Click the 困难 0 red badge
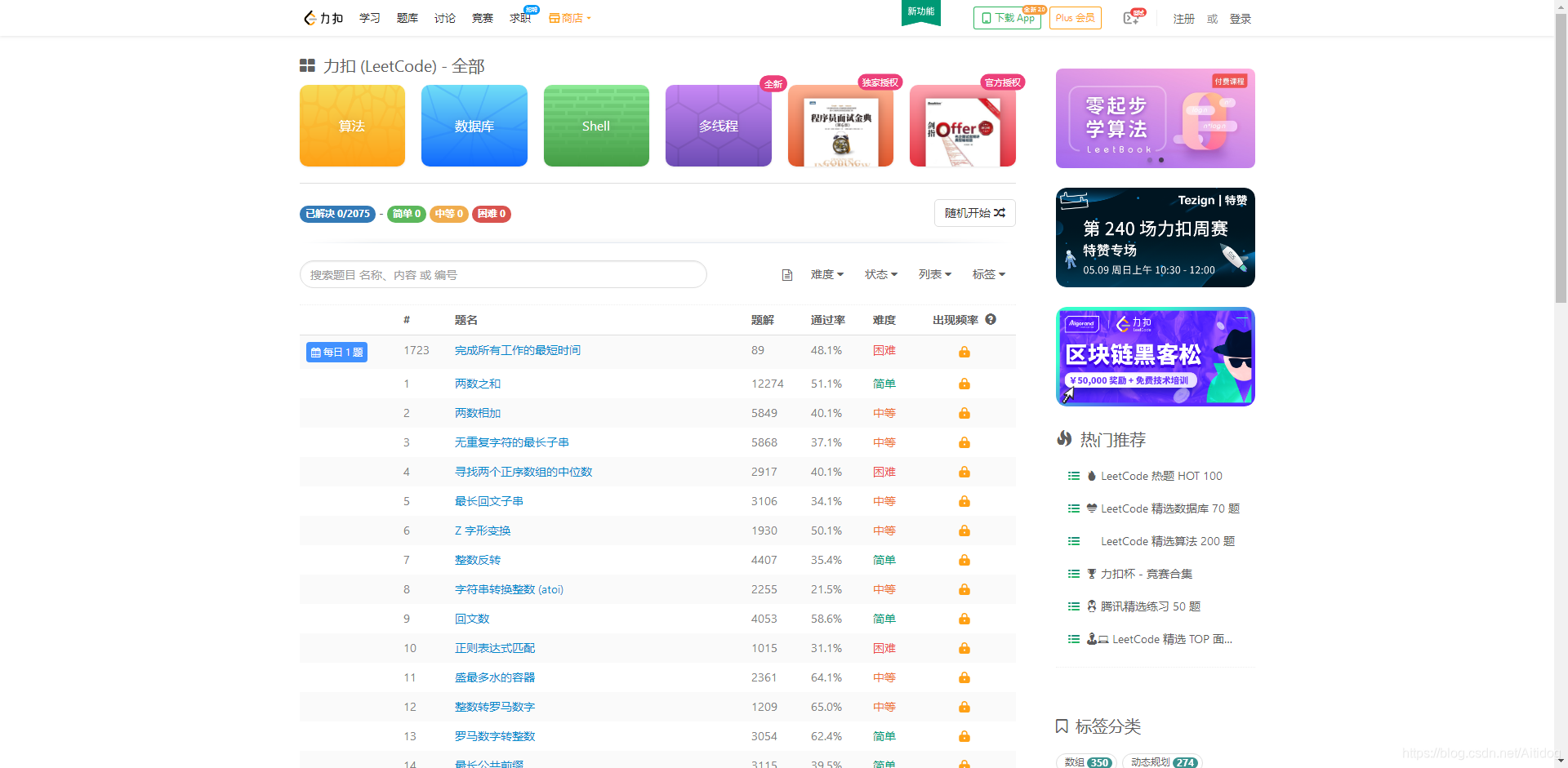Image resolution: width=1568 pixels, height=768 pixels. [x=491, y=214]
